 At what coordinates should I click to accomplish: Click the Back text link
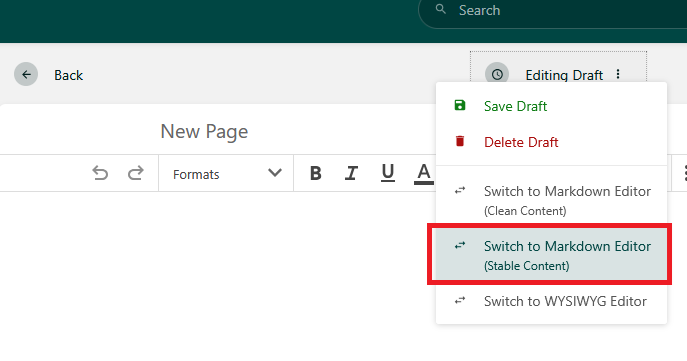coord(68,75)
